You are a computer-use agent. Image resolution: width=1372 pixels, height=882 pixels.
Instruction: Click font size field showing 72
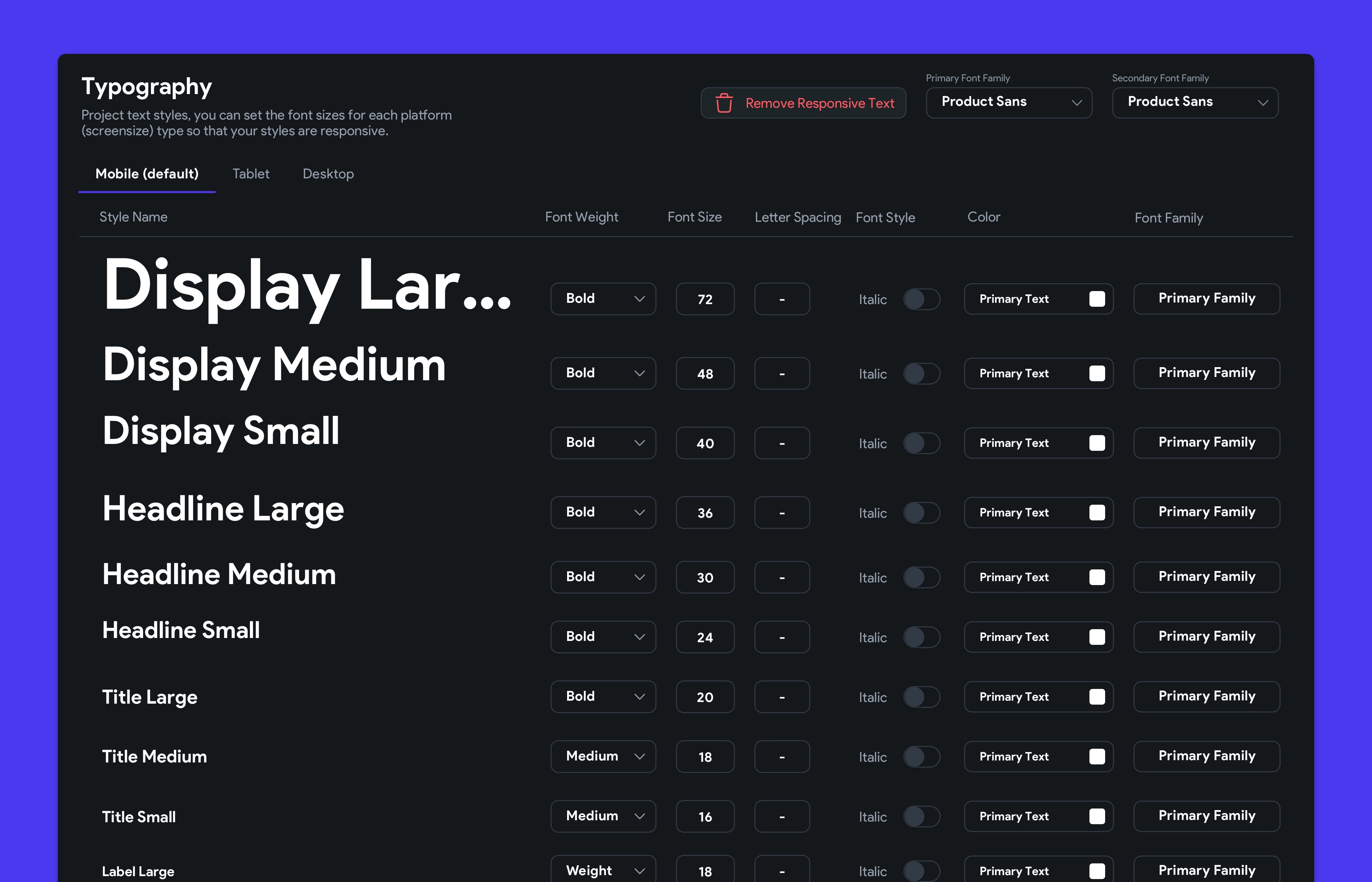tap(705, 299)
